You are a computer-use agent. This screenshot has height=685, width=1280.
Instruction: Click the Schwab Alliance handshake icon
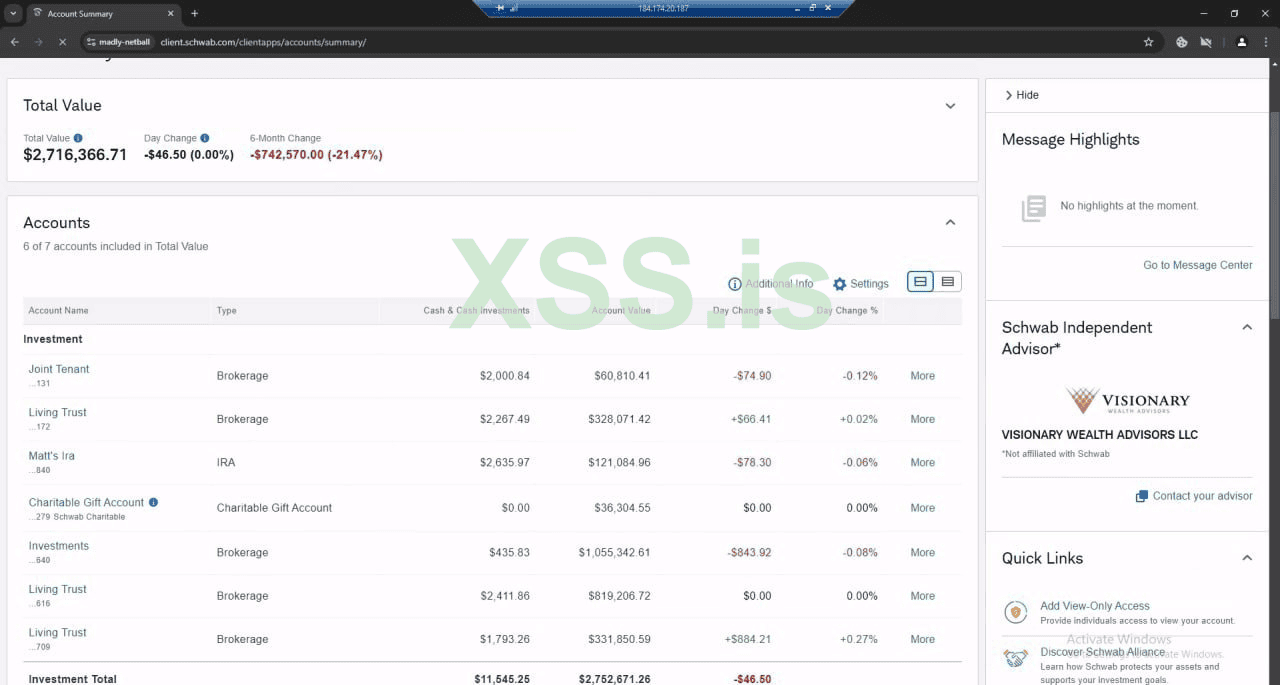tap(1016, 658)
